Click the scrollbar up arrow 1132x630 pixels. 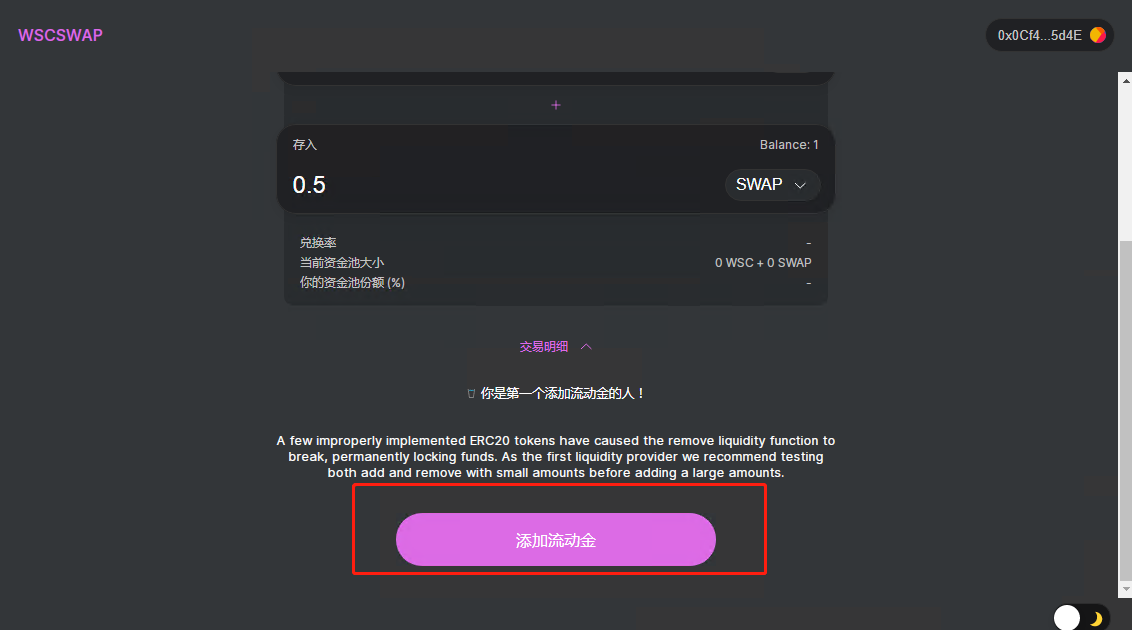[1126, 81]
